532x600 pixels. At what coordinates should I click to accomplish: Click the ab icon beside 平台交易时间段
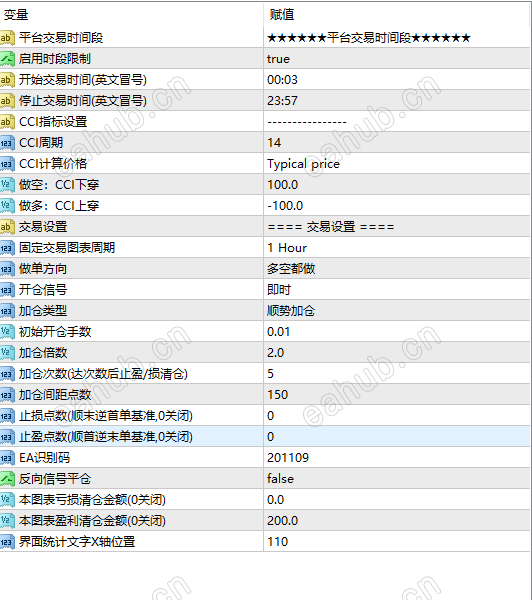(7, 38)
